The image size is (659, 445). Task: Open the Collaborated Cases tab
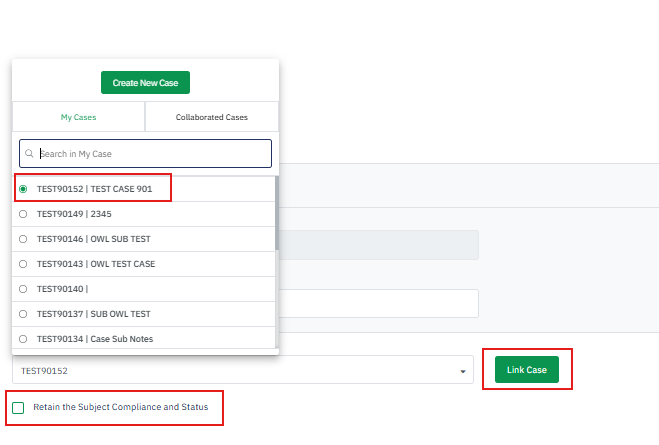coord(211,117)
